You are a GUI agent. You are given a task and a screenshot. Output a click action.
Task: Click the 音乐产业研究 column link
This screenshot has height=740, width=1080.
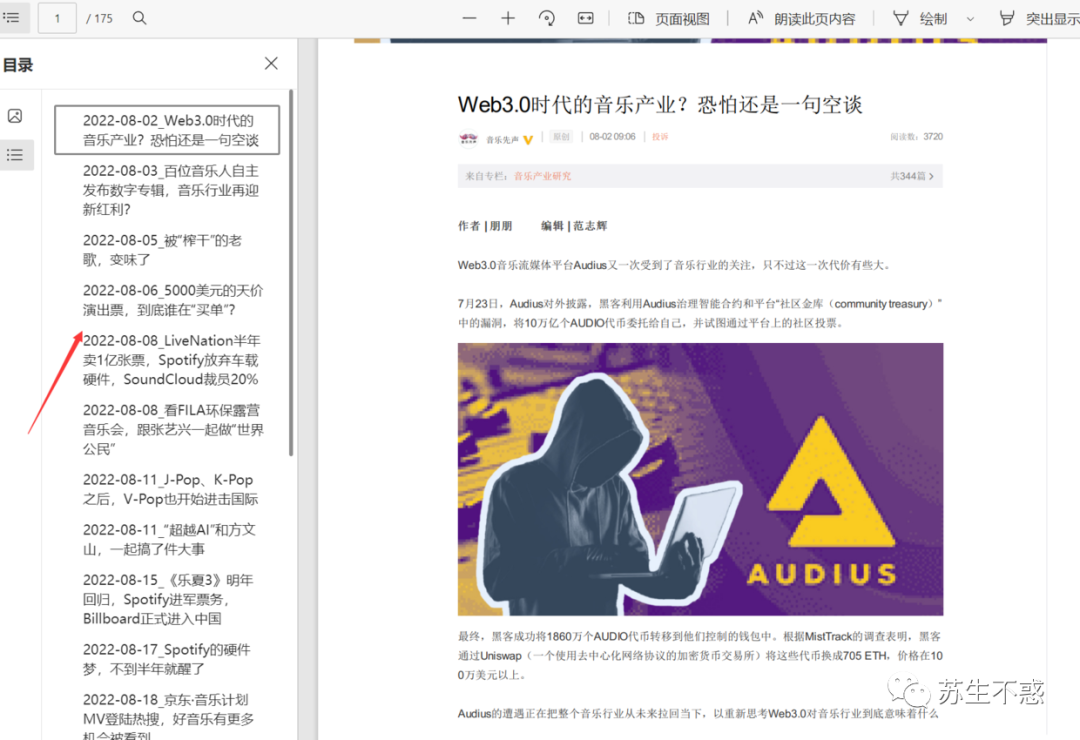pyautogui.click(x=542, y=176)
